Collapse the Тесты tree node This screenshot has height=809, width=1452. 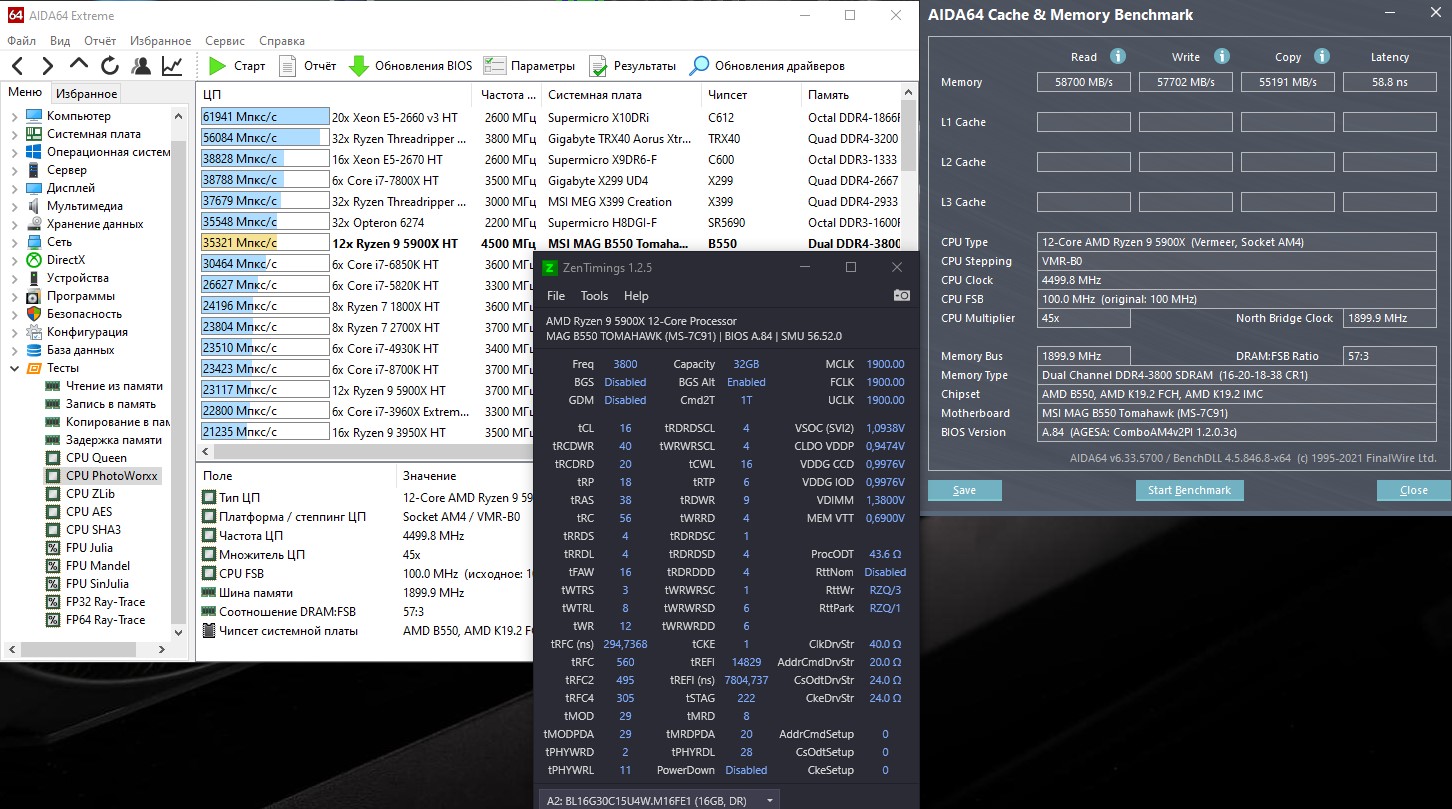pos(15,368)
